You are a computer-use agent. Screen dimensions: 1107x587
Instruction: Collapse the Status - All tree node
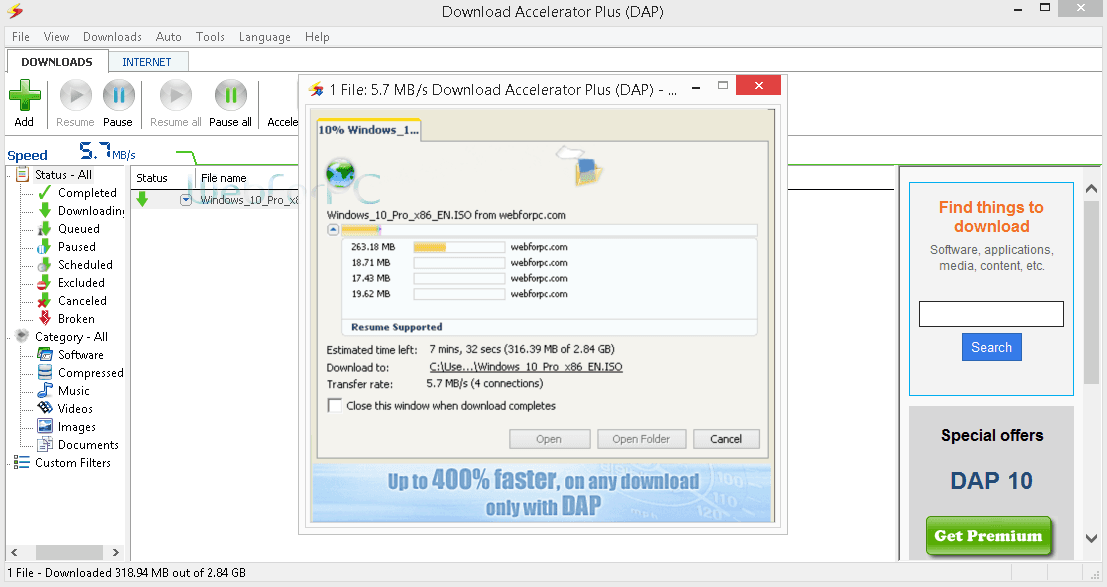(x=9, y=174)
